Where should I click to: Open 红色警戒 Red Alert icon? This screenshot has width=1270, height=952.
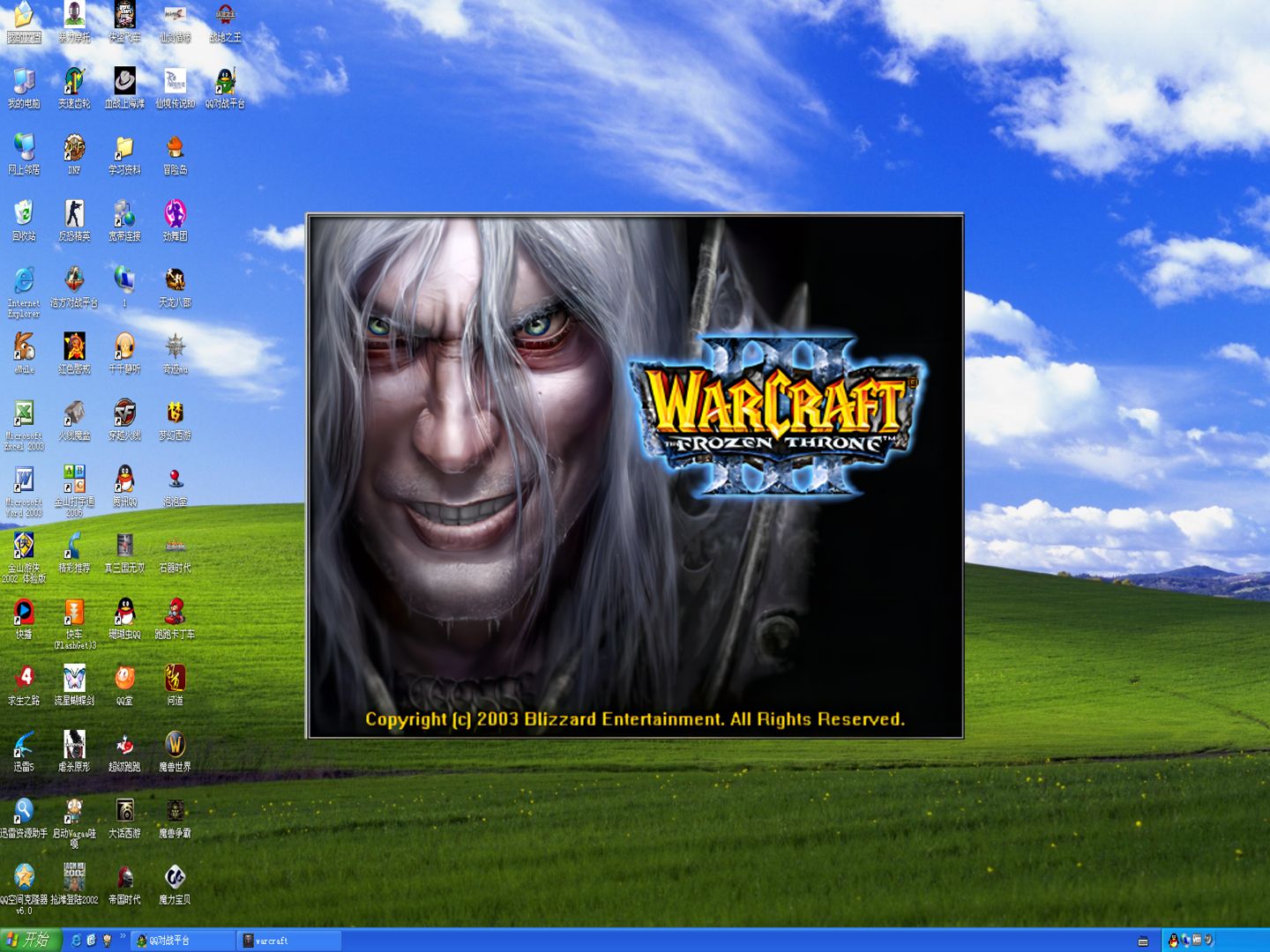(74, 346)
